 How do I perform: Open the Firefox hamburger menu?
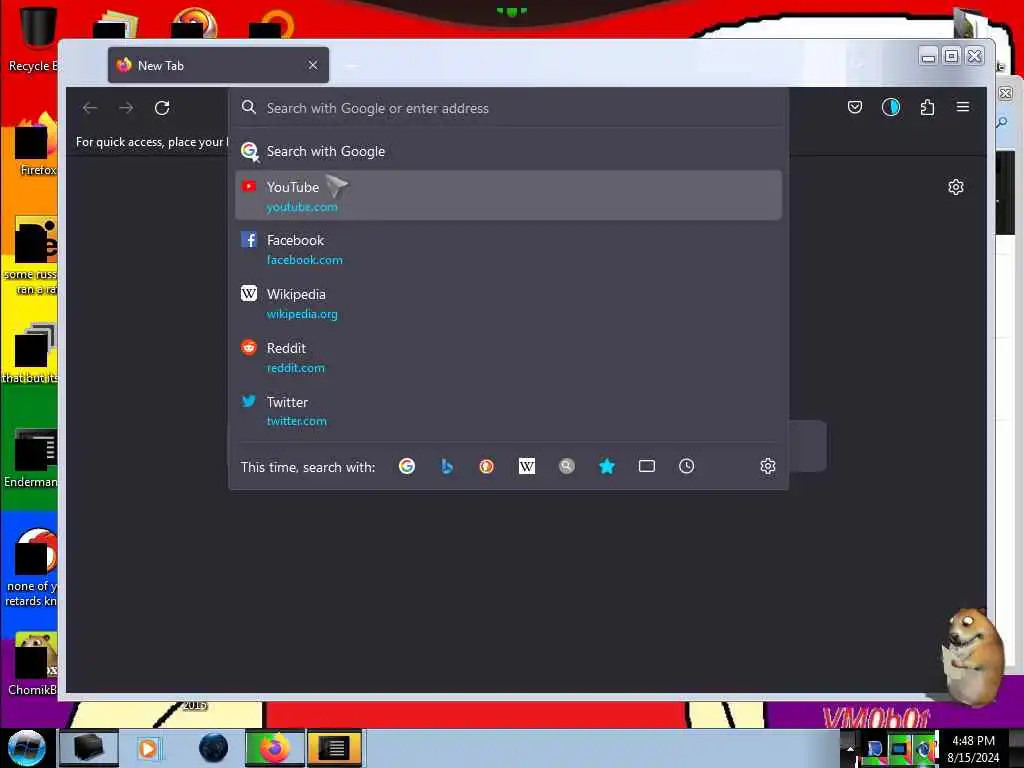click(x=963, y=106)
